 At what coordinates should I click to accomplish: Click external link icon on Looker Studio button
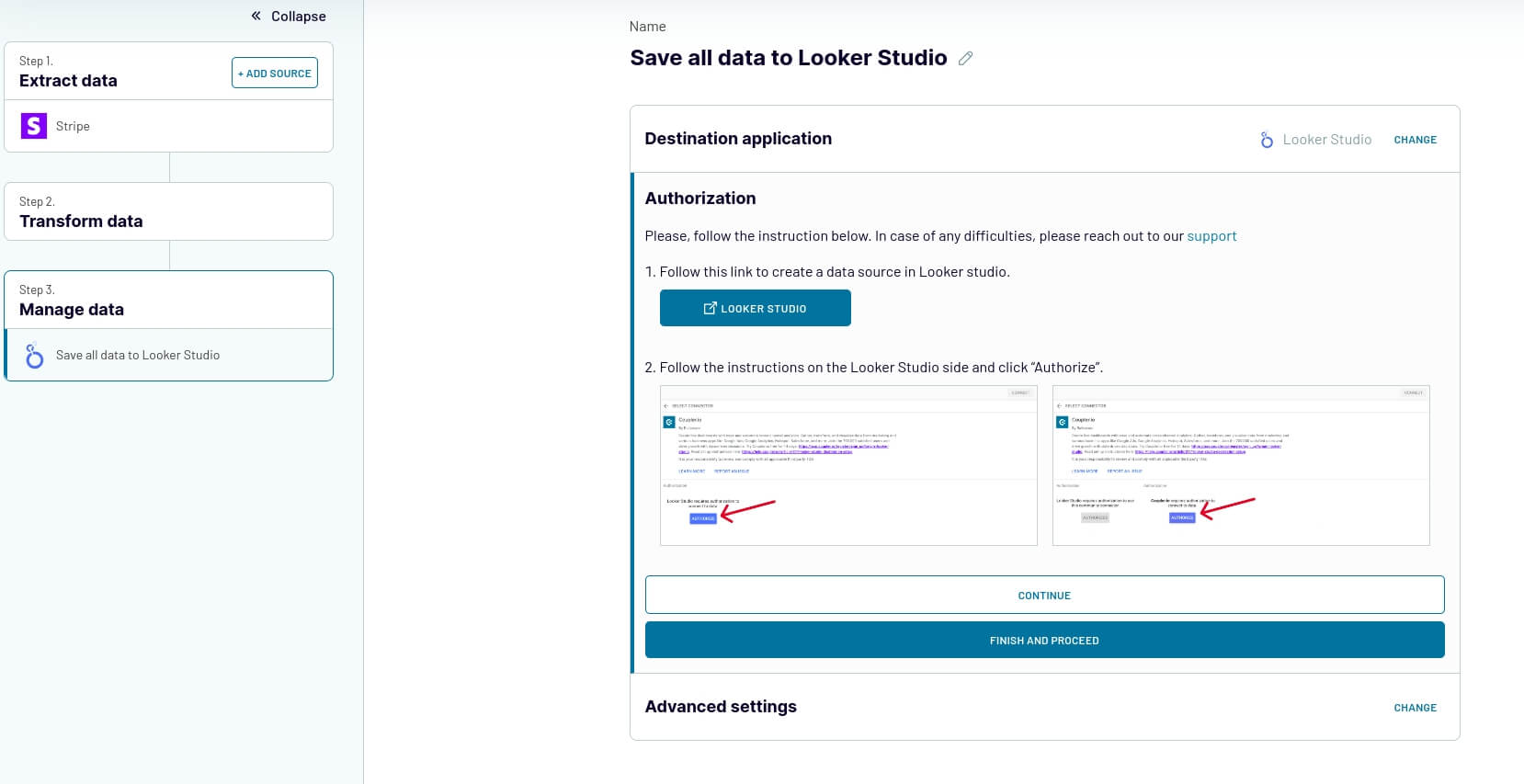[710, 308]
